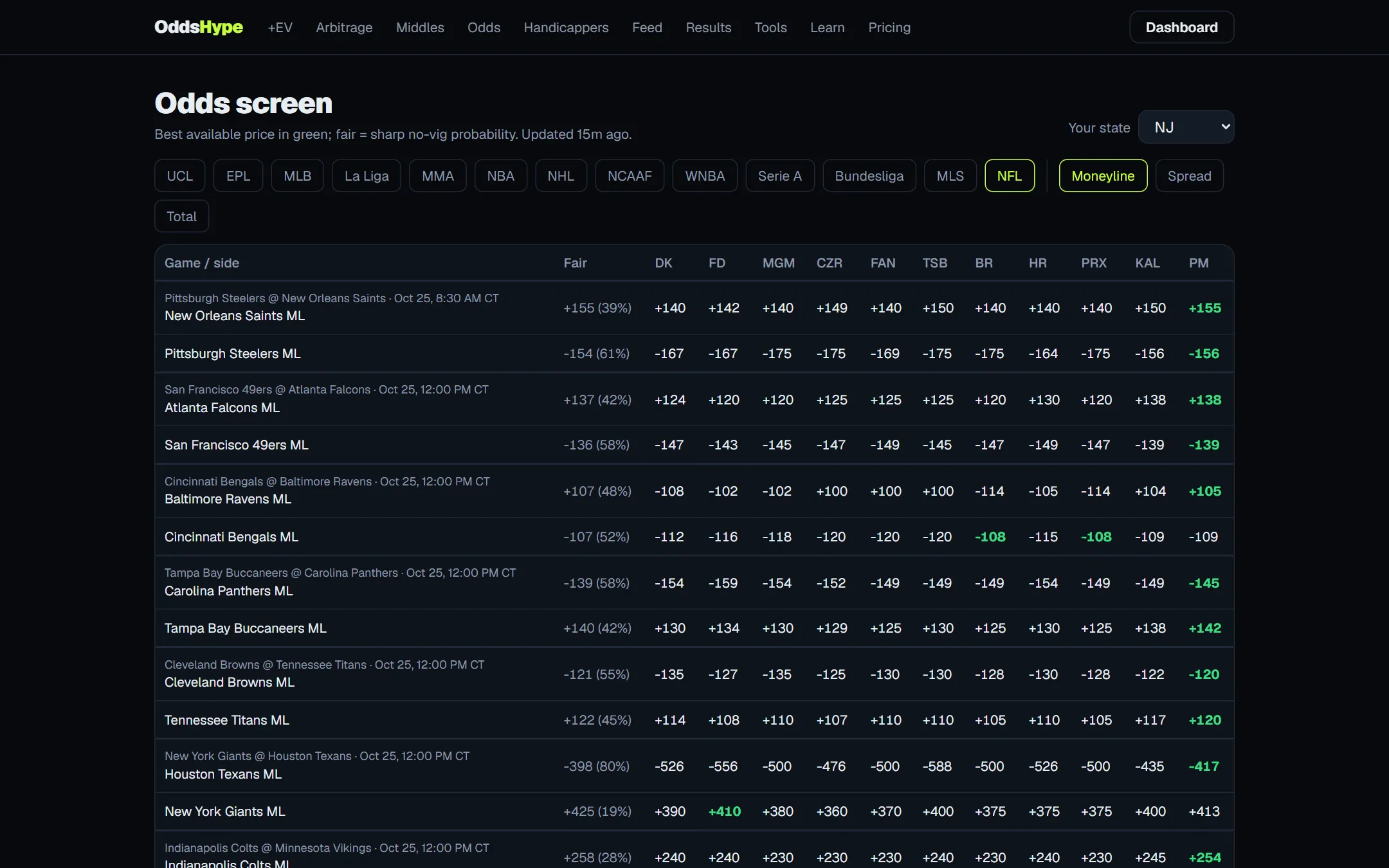Pick the Bundesliga filter chip
Screen dimensions: 1389x868
(x=869, y=176)
